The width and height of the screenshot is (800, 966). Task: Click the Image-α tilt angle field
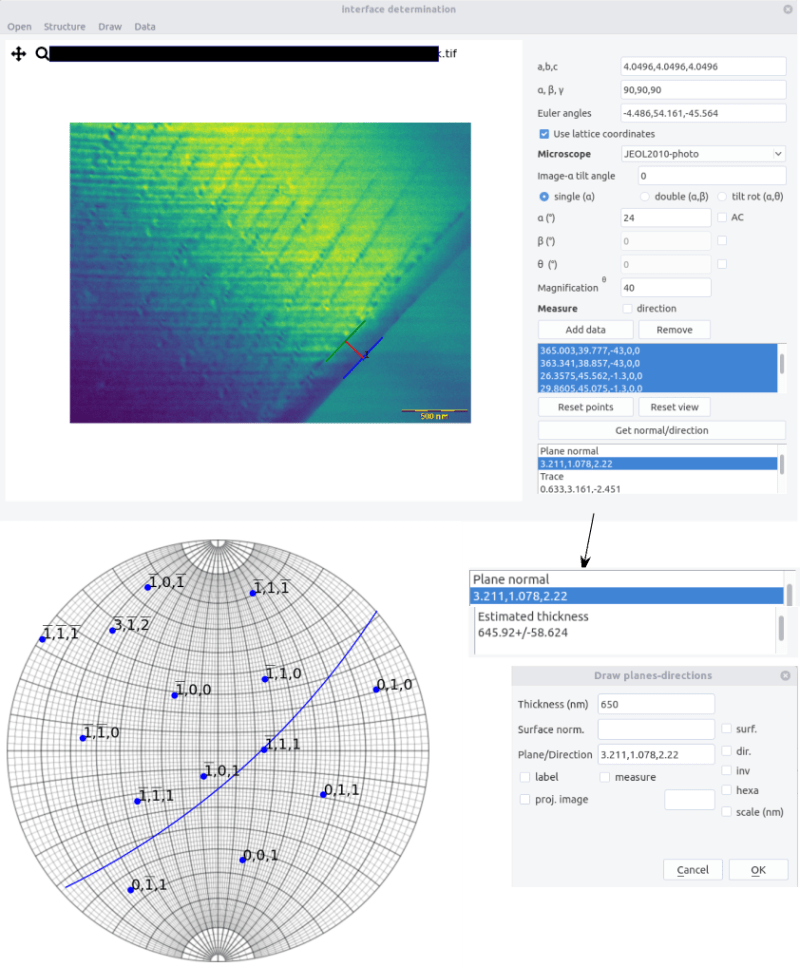pos(712,176)
